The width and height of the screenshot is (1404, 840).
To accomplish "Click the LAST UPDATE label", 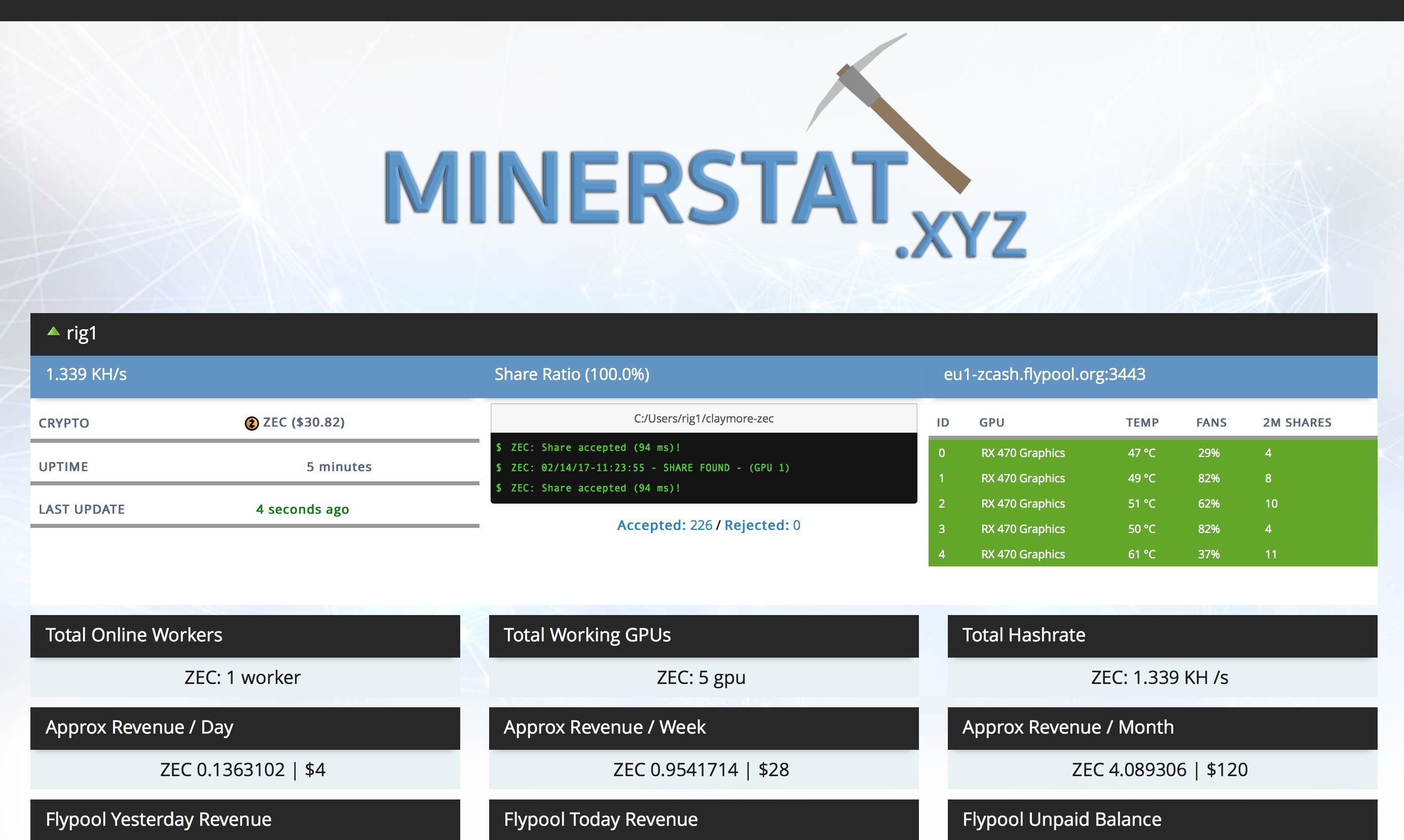I will [82, 510].
